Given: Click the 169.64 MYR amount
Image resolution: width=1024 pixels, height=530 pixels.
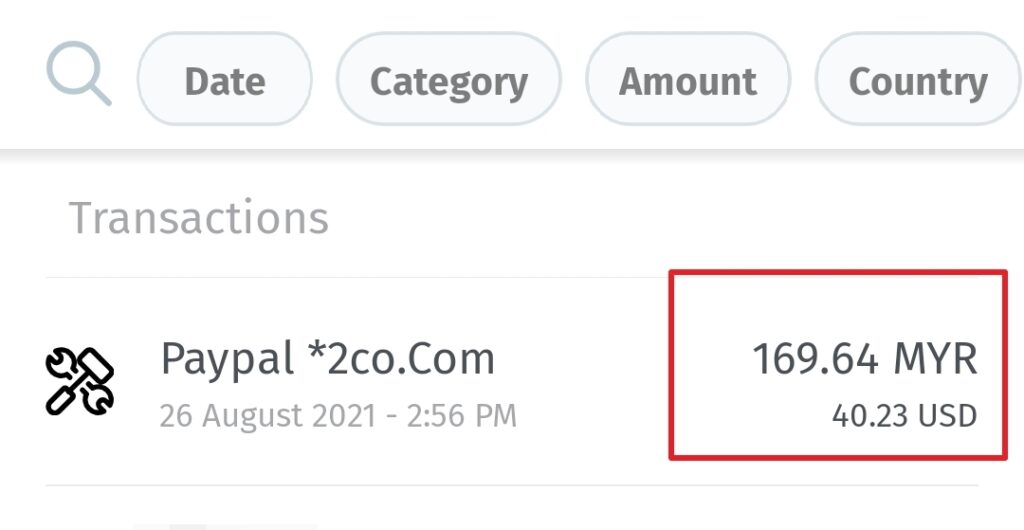Looking at the screenshot, I should click(865, 360).
